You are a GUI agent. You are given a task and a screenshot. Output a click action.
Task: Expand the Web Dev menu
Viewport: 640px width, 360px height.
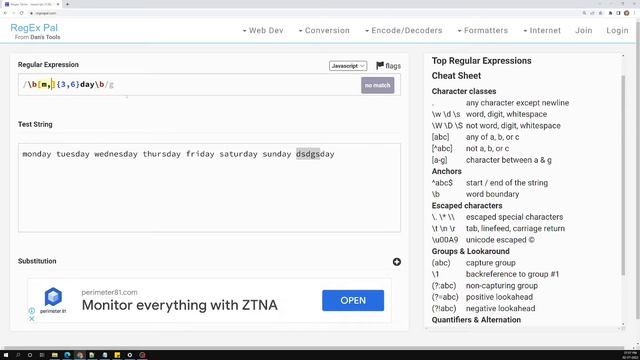263,31
